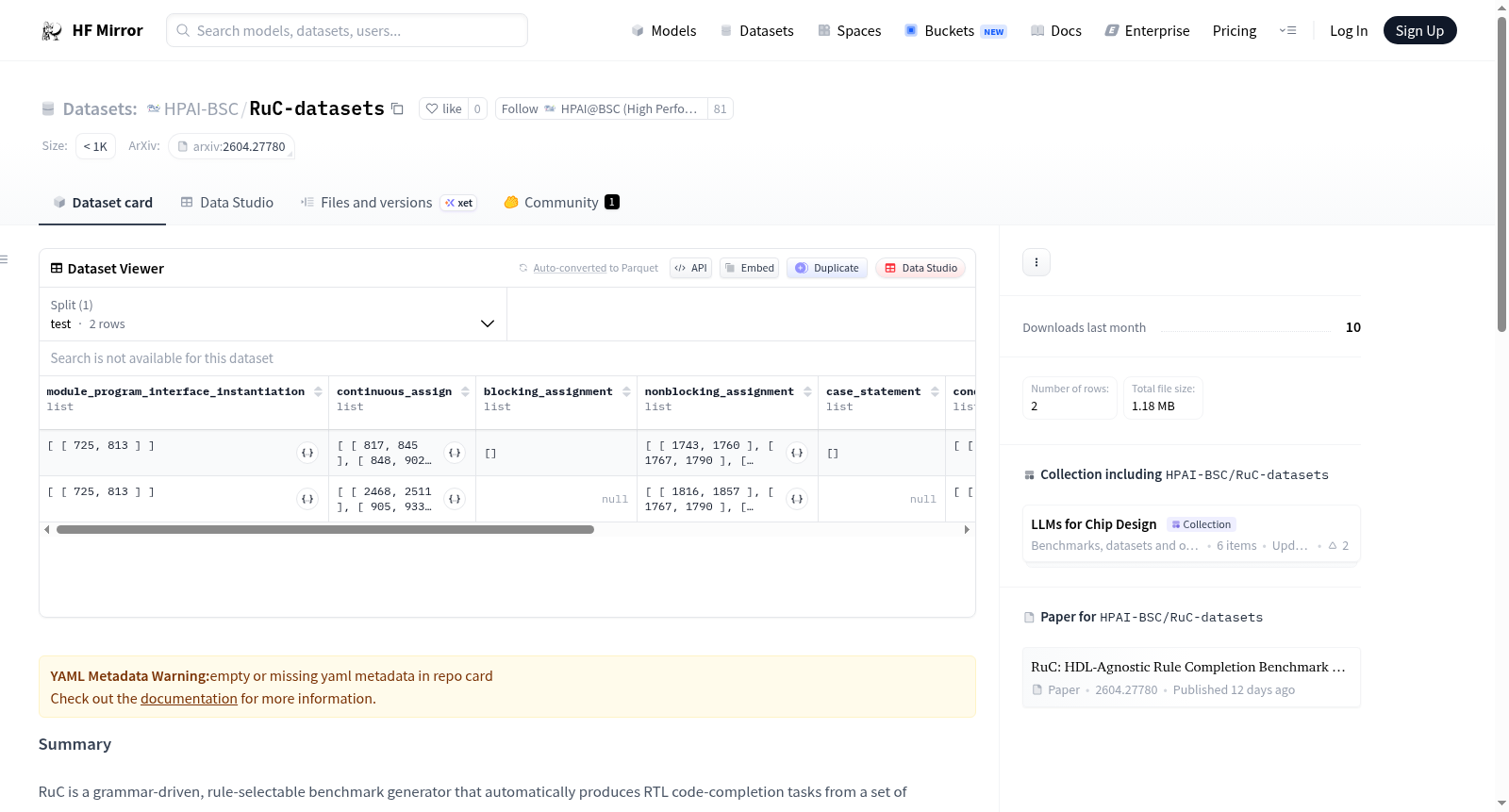Click the Downloads last month value 10
The height and width of the screenshot is (812, 1509).
[1353, 327]
